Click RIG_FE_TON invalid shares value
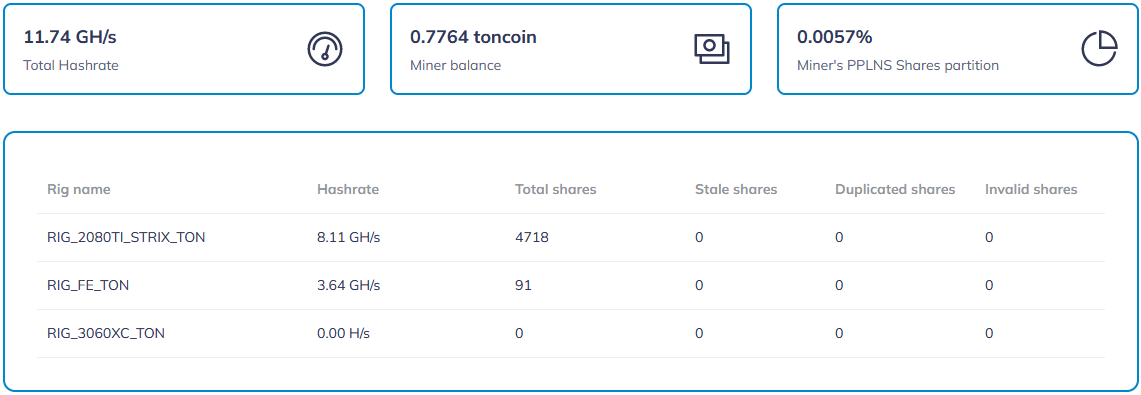Image resolution: width=1141 pixels, height=395 pixels. 989,285
